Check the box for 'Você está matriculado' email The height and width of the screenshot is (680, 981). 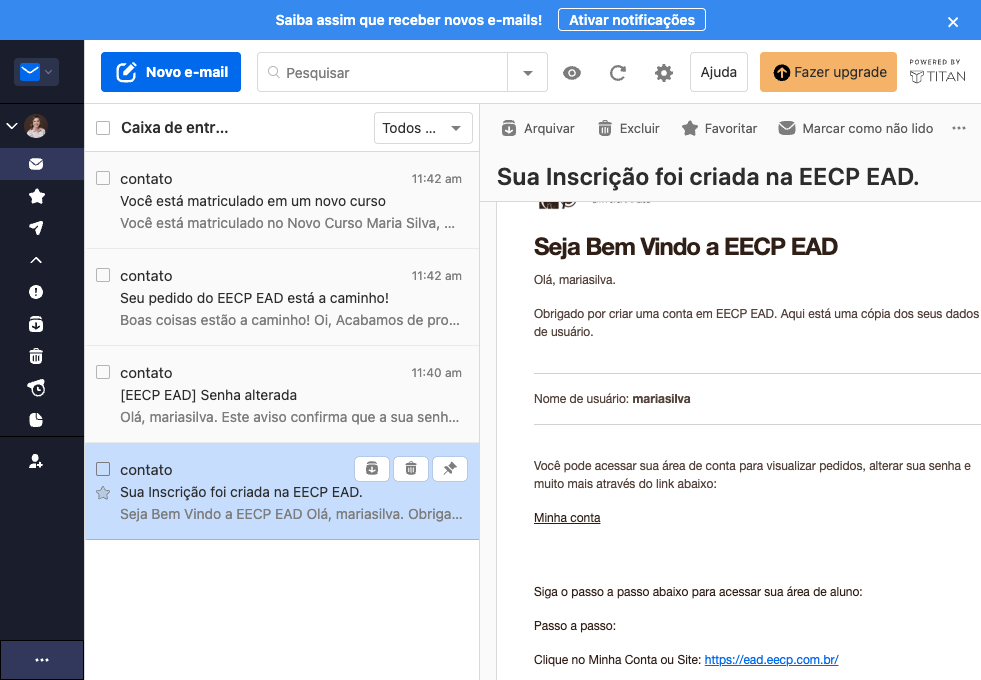[x=103, y=178]
